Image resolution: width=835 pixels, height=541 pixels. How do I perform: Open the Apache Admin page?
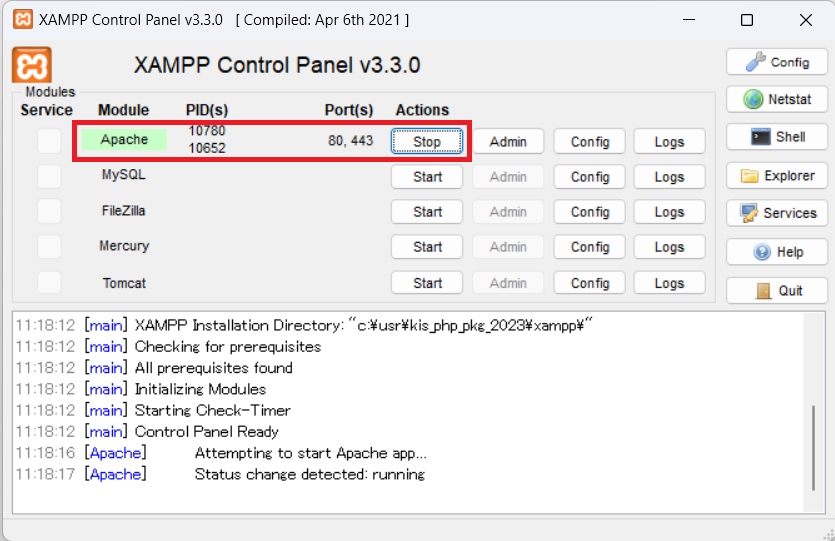(x=508, y=142)
